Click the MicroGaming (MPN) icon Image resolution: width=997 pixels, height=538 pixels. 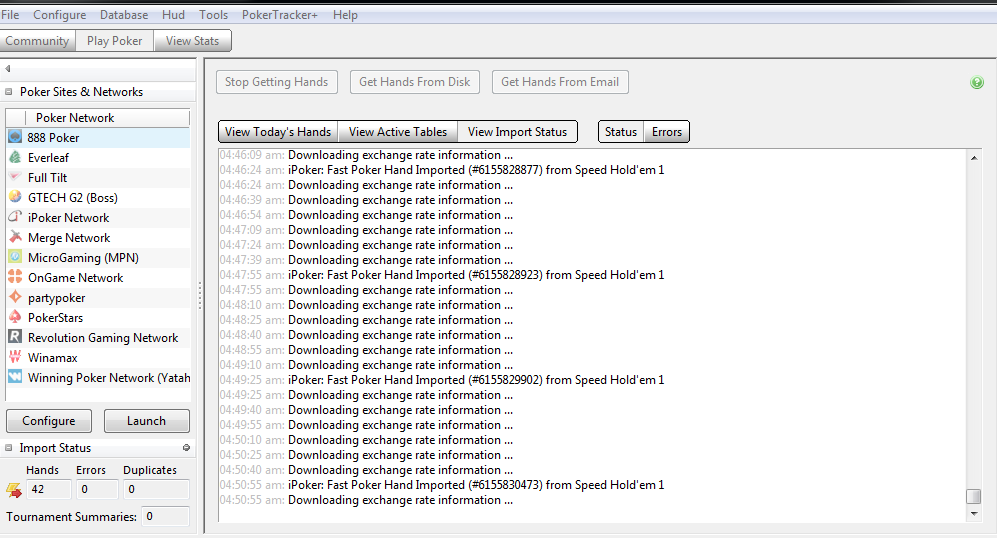tap(15, 258)
